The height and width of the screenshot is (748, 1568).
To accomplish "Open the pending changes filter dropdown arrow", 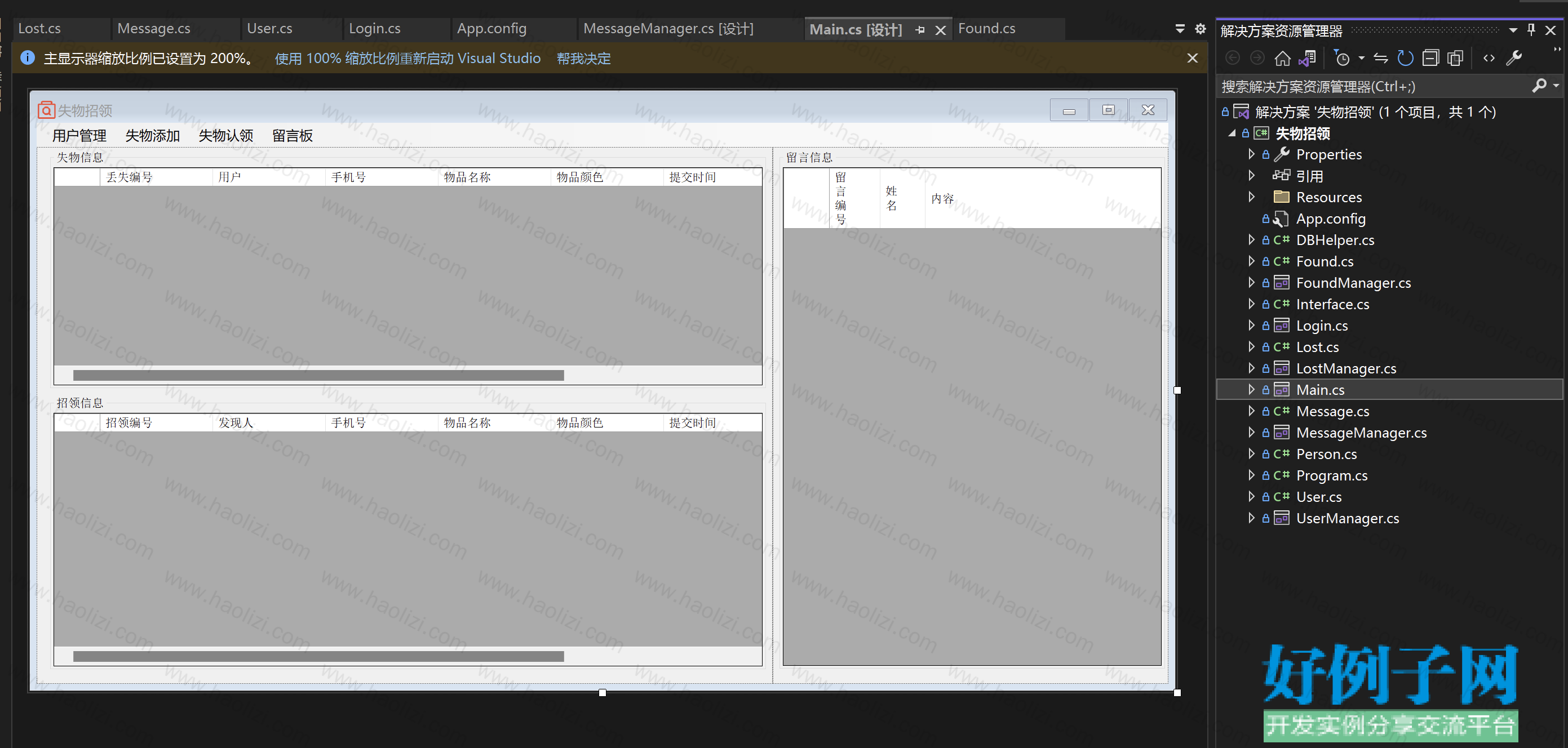I will tap(1362, 59).
